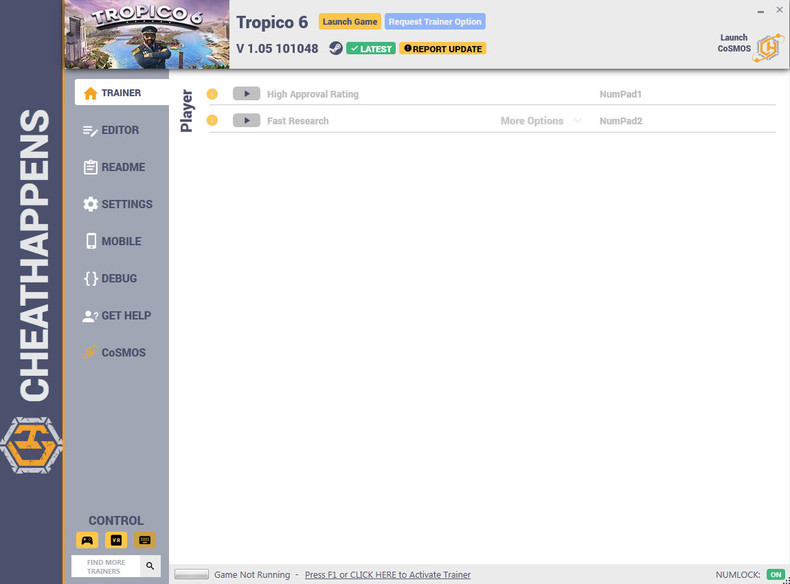Click the Game Not Running status text

point(252,574)
